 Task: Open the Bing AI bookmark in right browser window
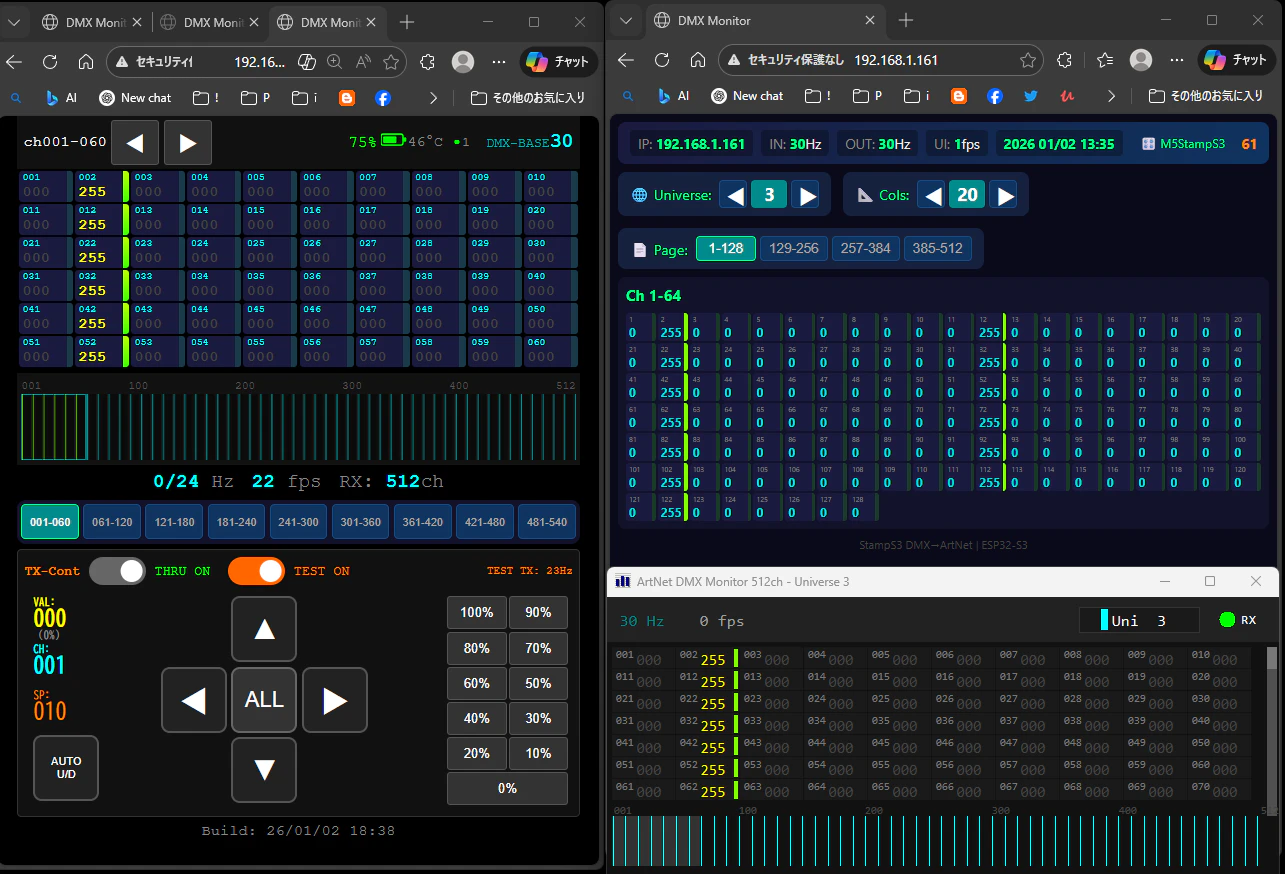tap(674, 96)
